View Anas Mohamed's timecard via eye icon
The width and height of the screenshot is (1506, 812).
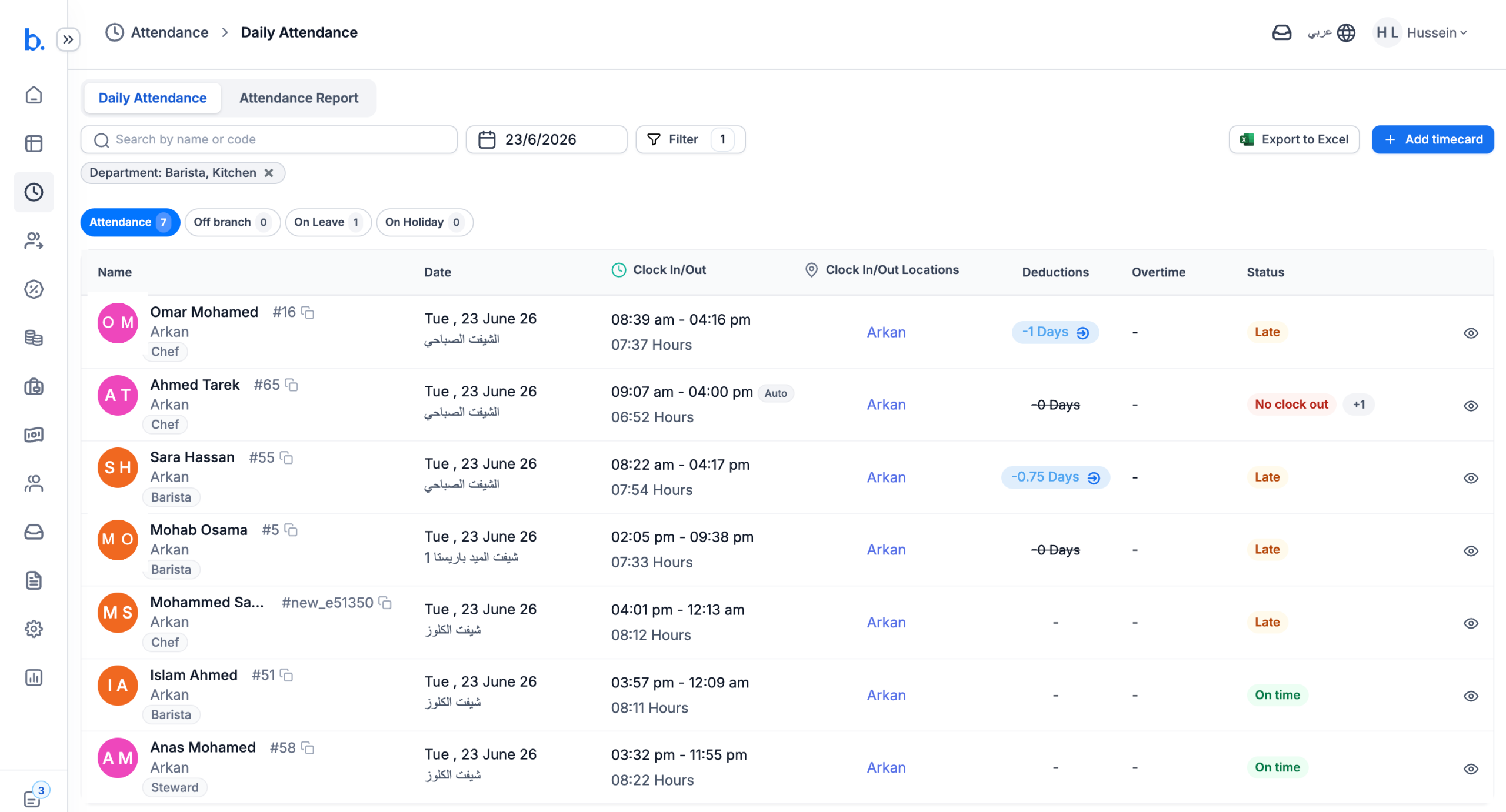click(1471, 769)
